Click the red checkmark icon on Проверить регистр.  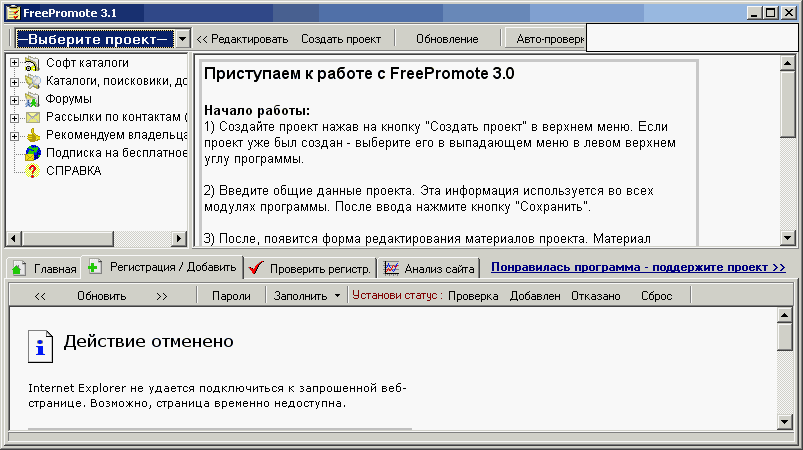tap(256, 268)
